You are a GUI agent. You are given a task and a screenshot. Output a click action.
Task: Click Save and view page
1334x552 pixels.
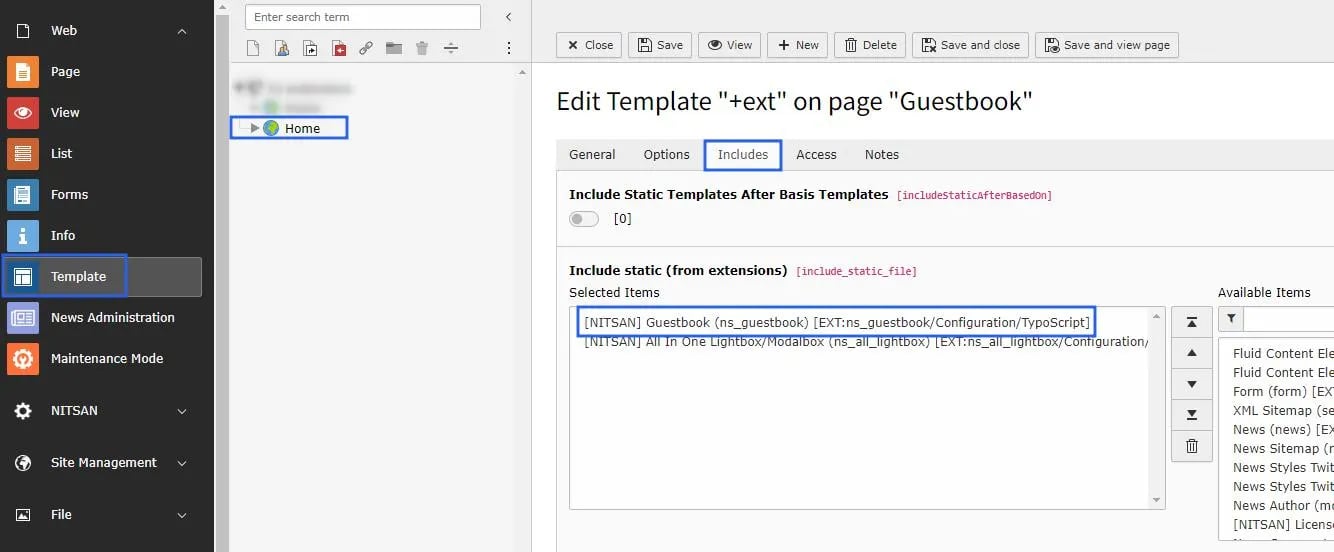(x=1107, y=45)
